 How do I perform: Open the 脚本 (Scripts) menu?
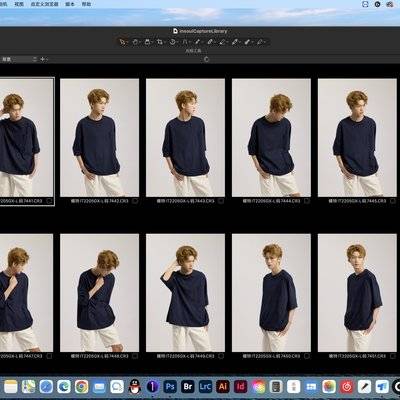point(70,4)
